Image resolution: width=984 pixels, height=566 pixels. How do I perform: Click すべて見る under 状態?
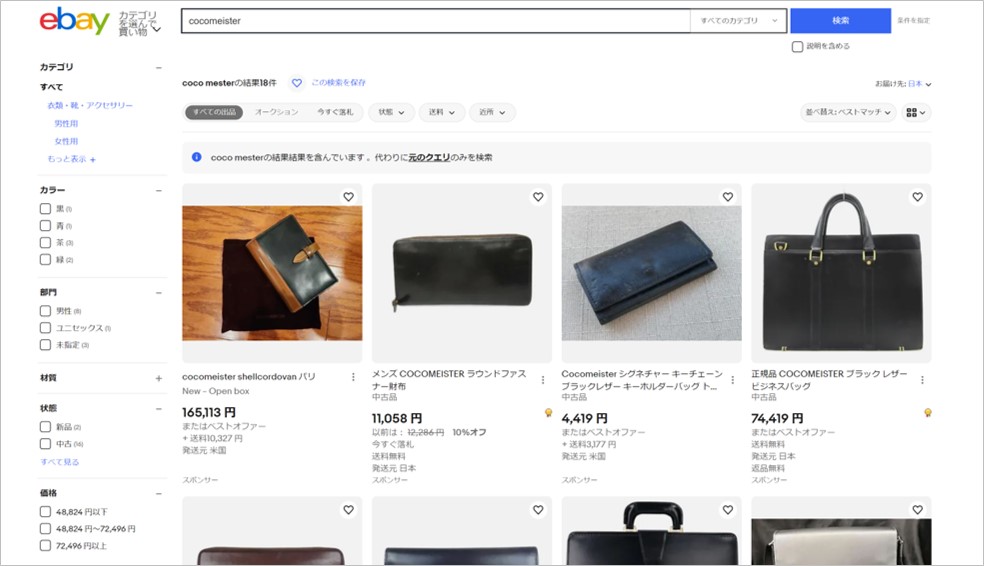point(60,462)
